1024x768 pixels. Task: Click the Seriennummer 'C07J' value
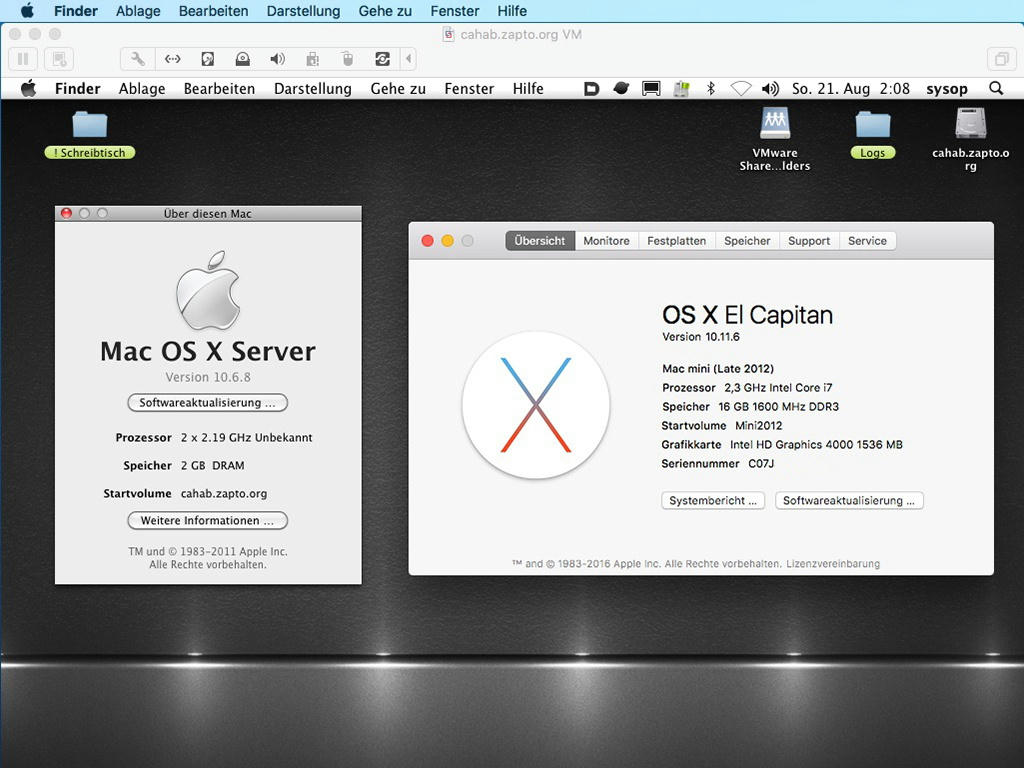click(761, 464)
